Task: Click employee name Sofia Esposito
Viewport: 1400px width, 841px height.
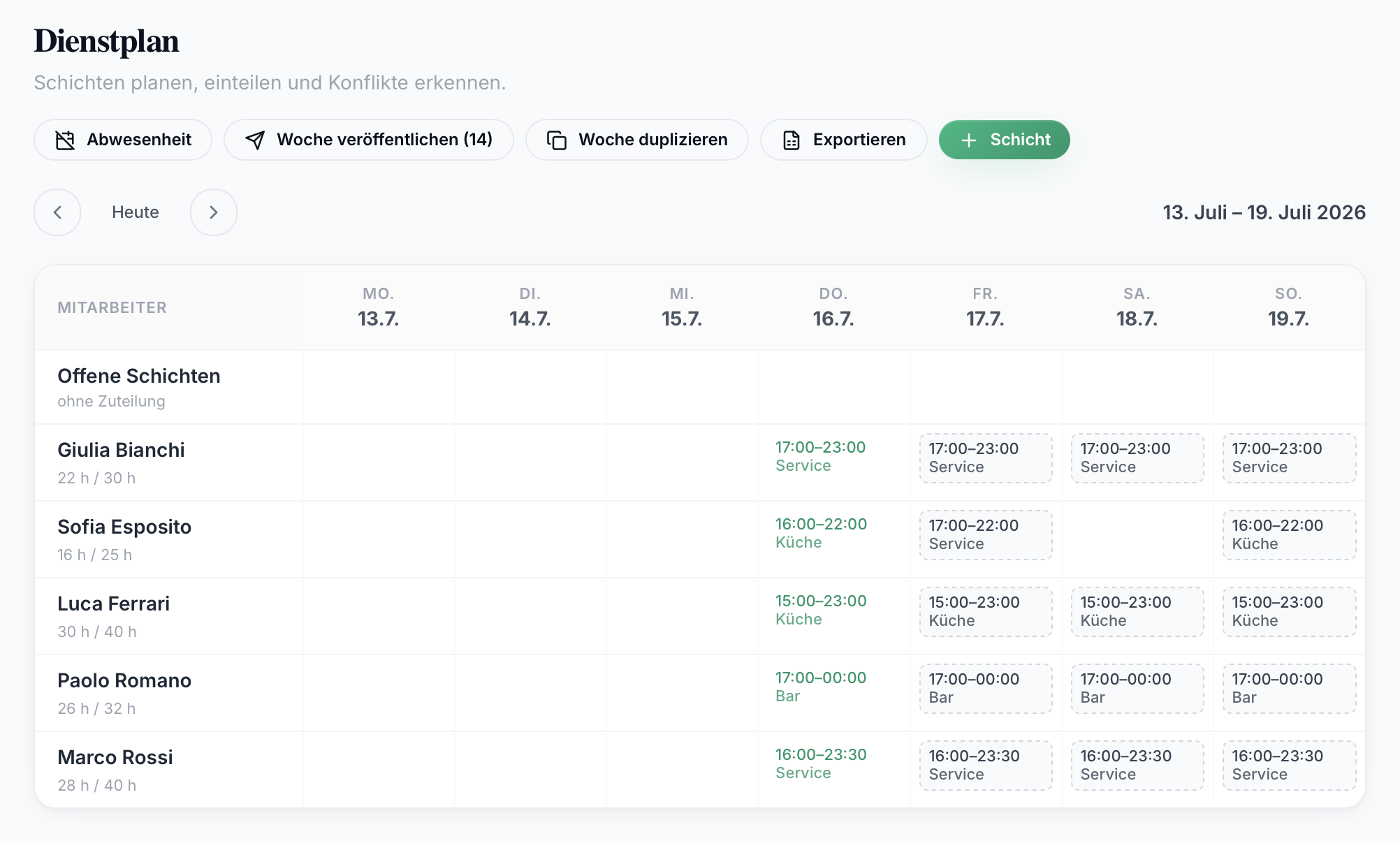Action: (124, 527)
